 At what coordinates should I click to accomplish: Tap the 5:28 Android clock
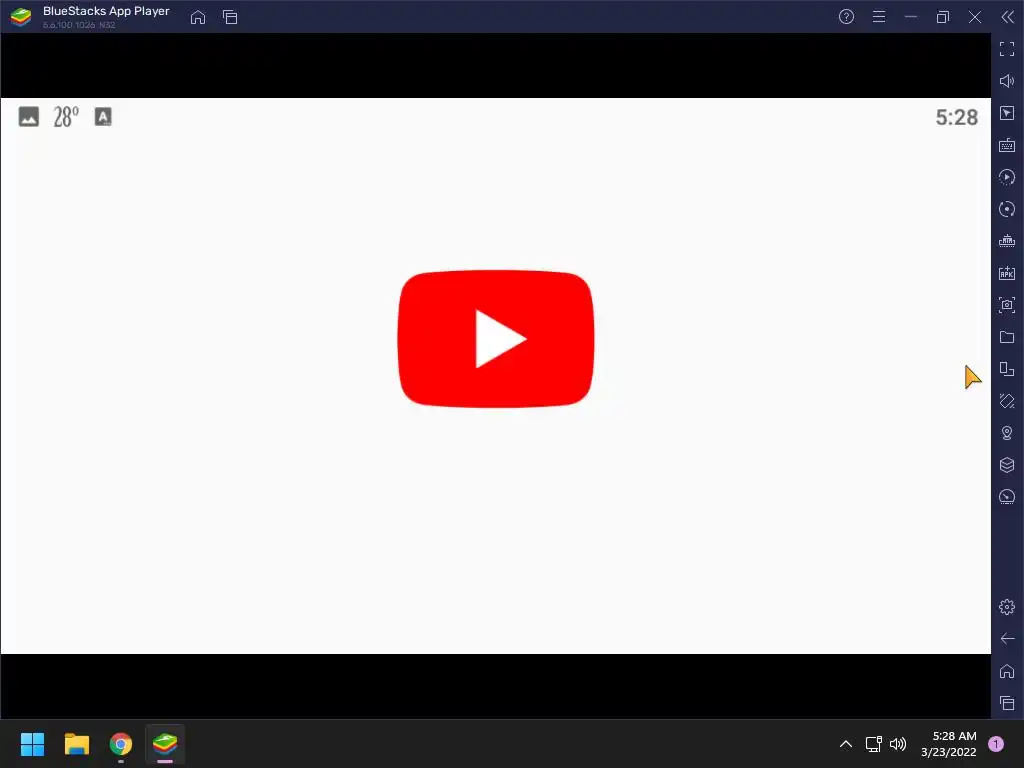957,118
